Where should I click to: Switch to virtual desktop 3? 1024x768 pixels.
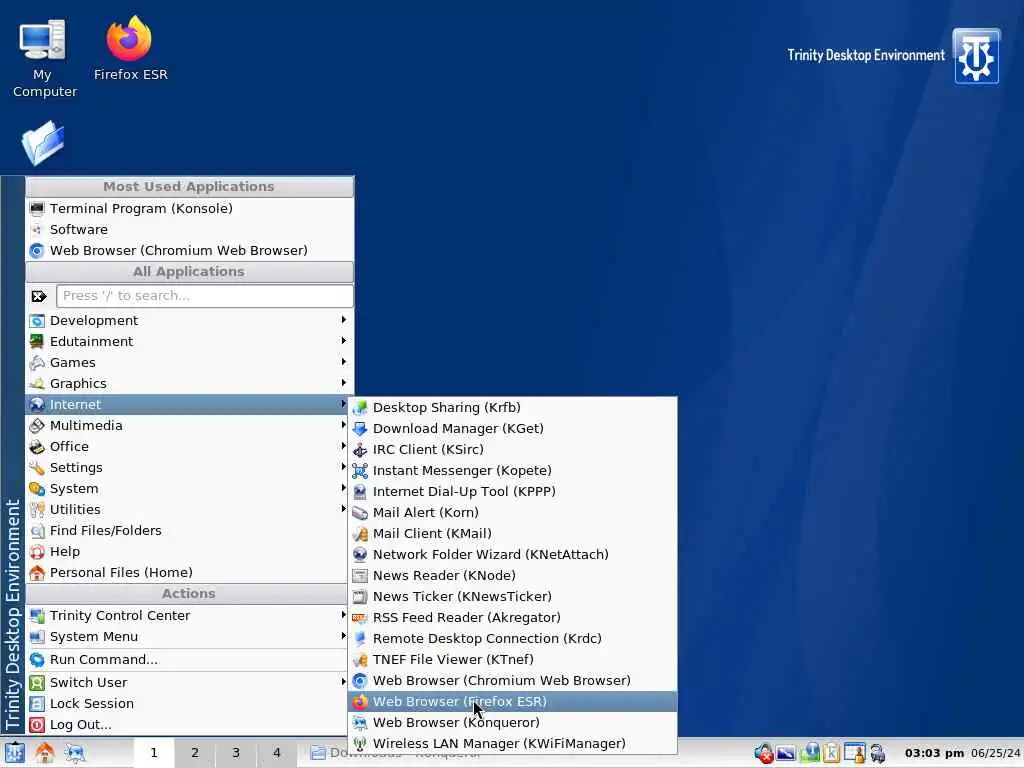(x=236, y=752)
